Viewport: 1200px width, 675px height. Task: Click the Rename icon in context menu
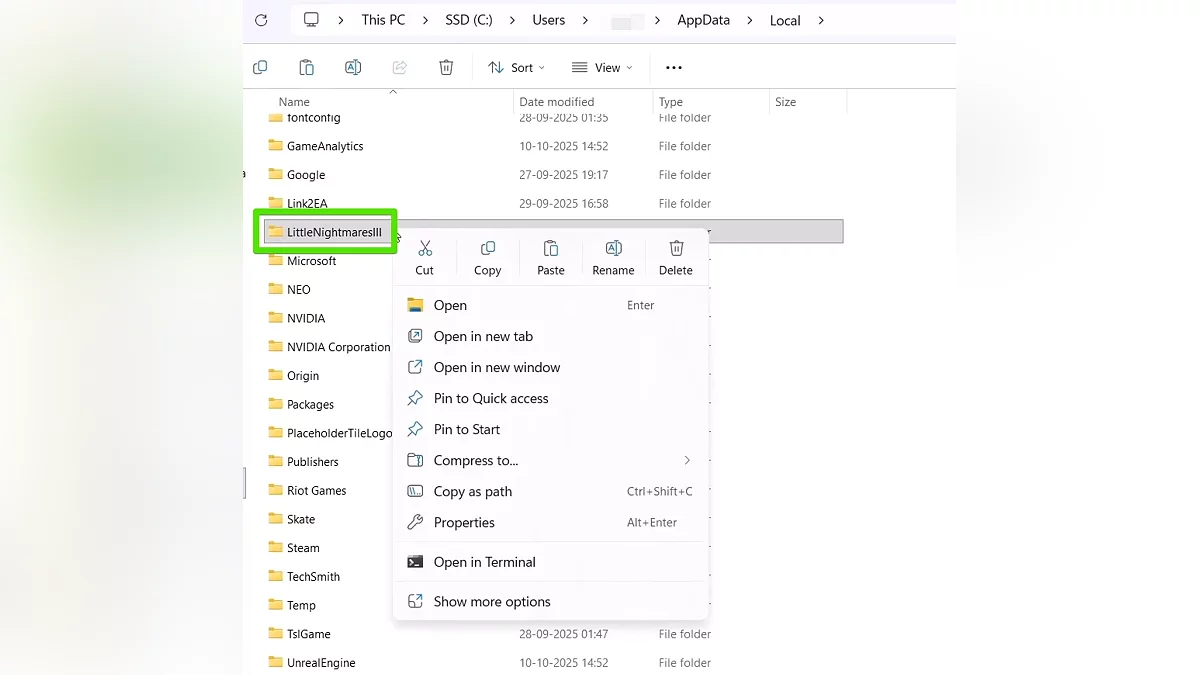613,249
